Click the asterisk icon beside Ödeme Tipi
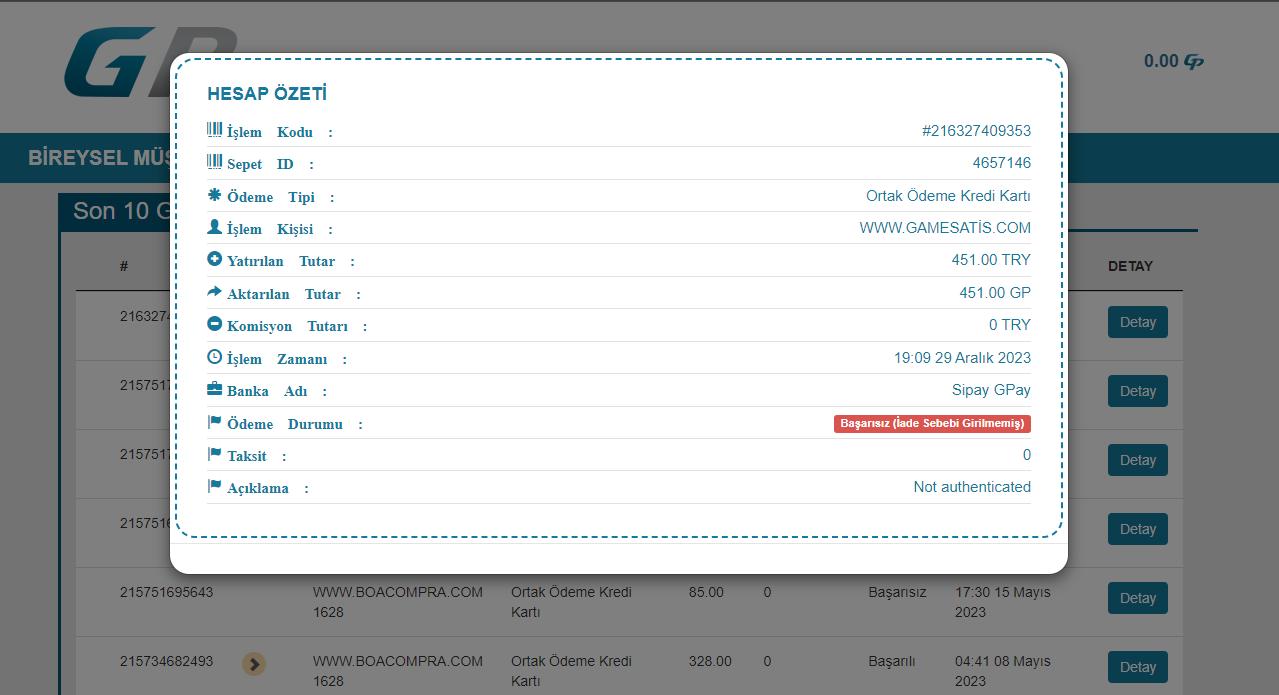 [x=214, y=195]
